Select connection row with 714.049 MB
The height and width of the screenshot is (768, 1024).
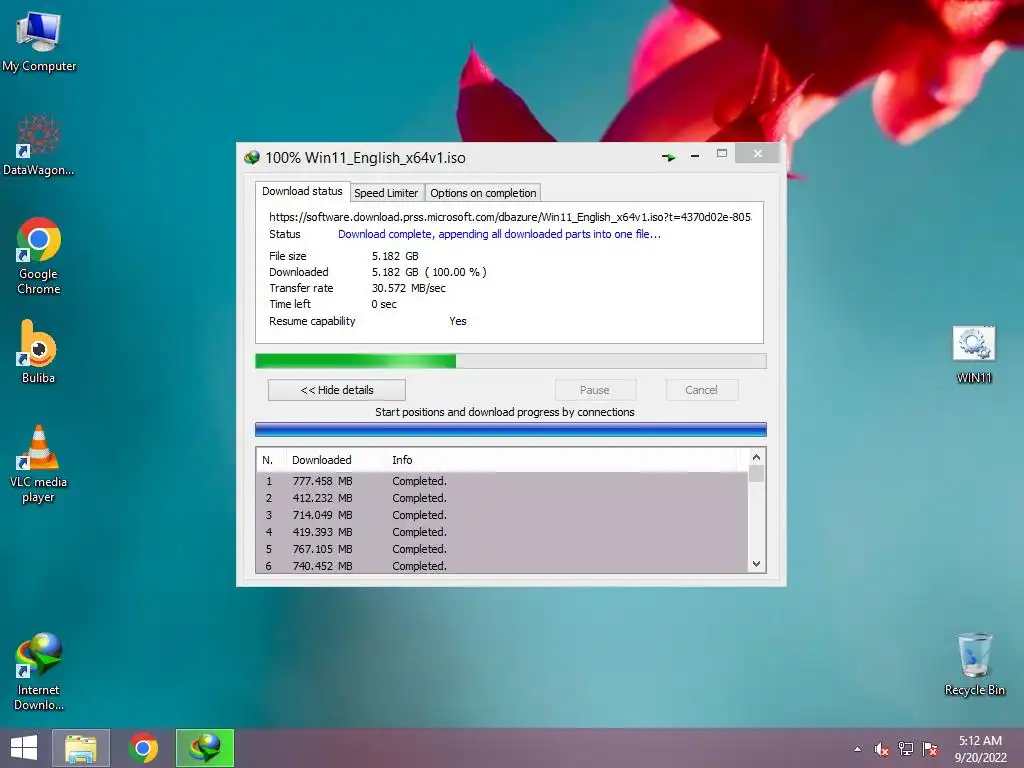click(502, 515)
